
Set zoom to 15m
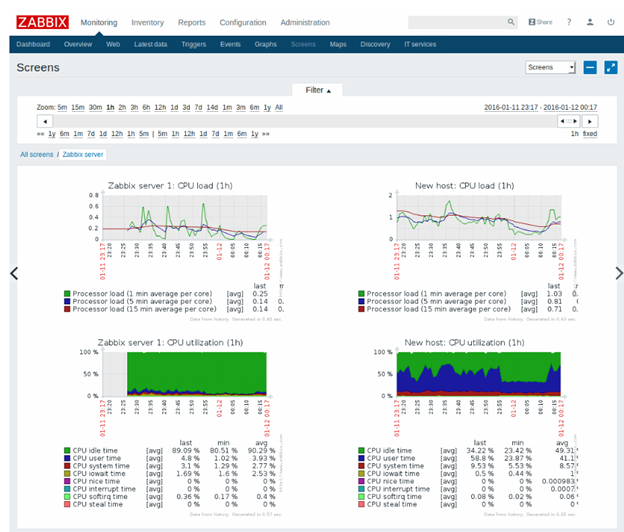point(78,107)
